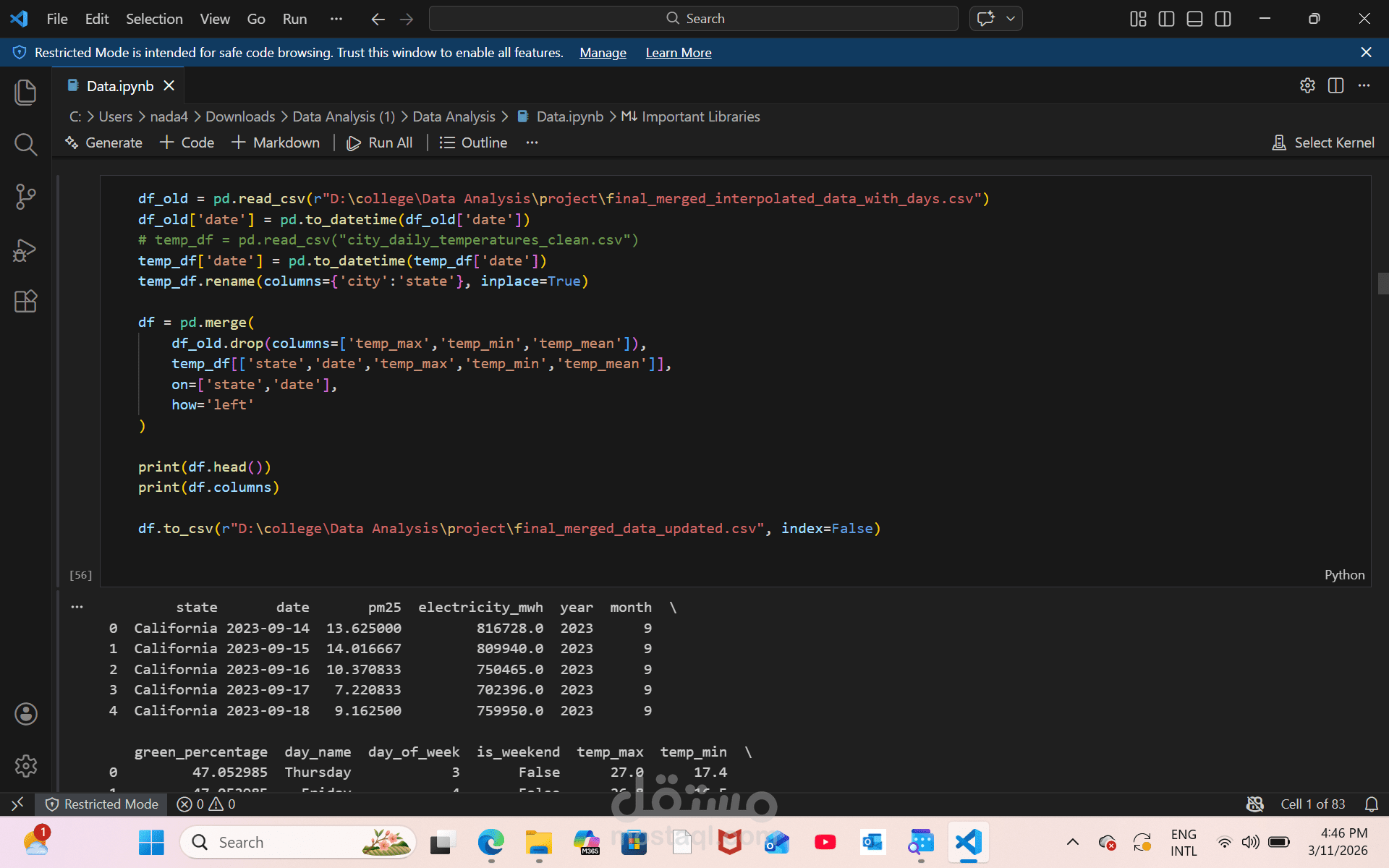Open the notebook settings gear in editor toolbar
Image resolution: width=1389 pixels, height=868 pixels.
[1307, 85]
